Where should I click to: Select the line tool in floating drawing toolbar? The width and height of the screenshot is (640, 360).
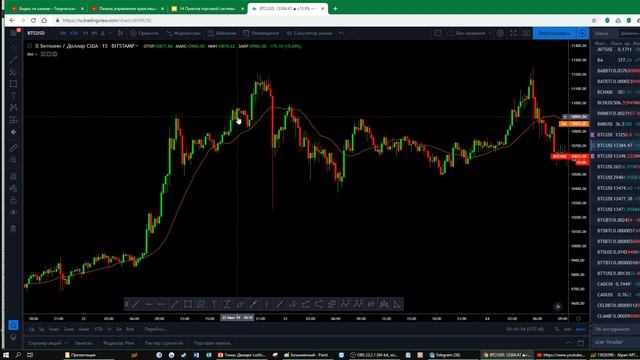pyautogui.click(x=136, y=304)
